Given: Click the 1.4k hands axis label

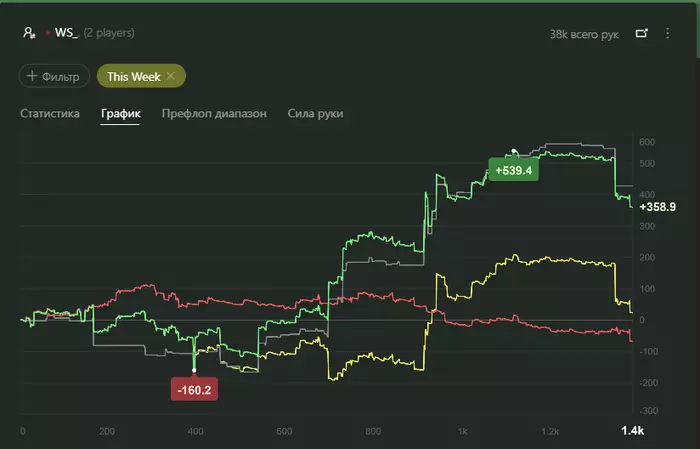Looking at the screenshot, I should pyautogui.click(x=632, y=430).
